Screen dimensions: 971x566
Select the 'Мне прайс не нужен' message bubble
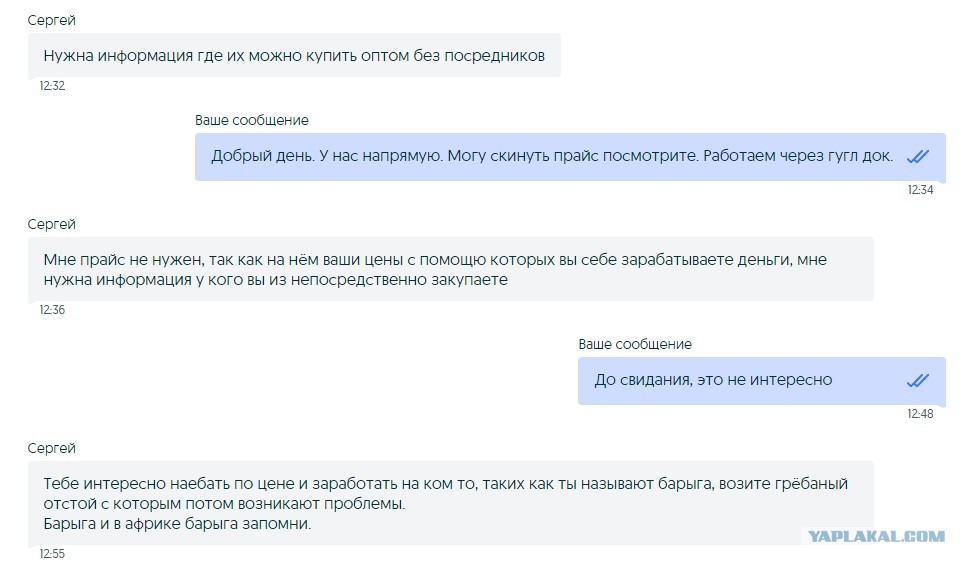click(451, 269)
